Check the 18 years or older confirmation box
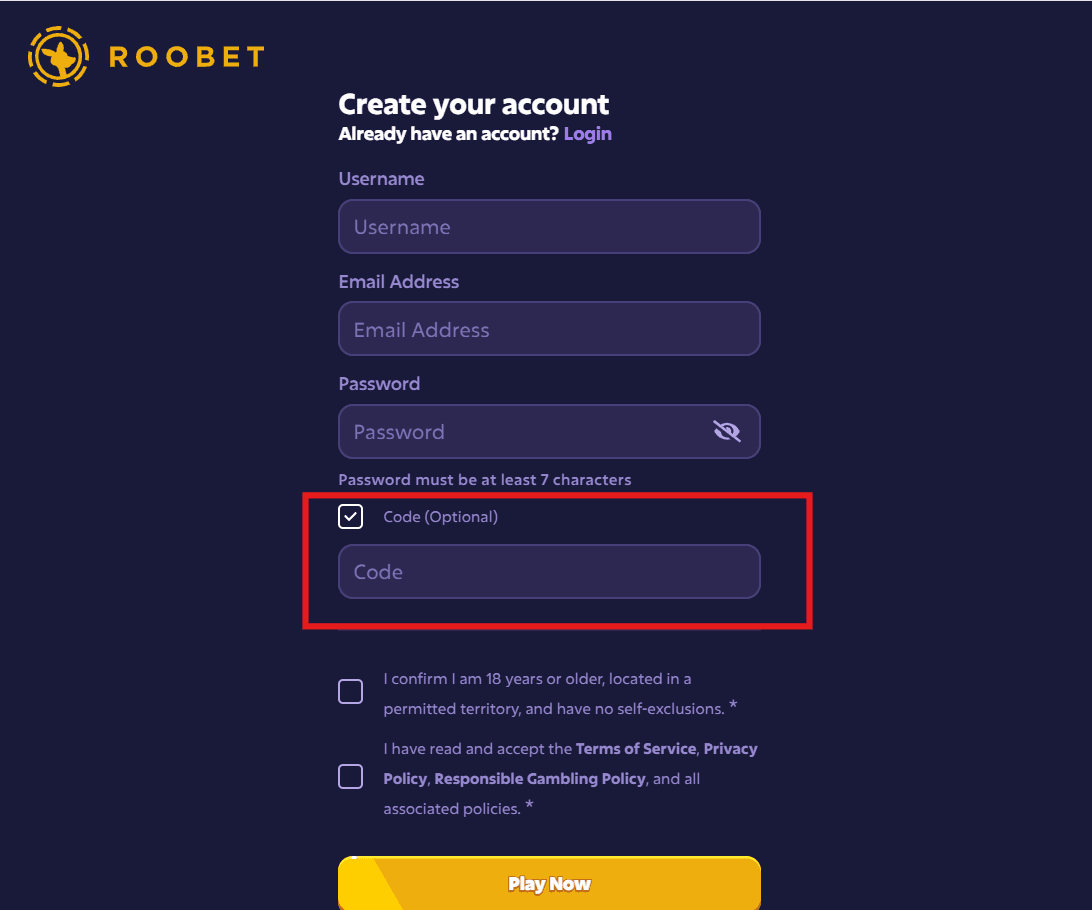Viewport: 1092px width, 910px height. tap(351, 692)
